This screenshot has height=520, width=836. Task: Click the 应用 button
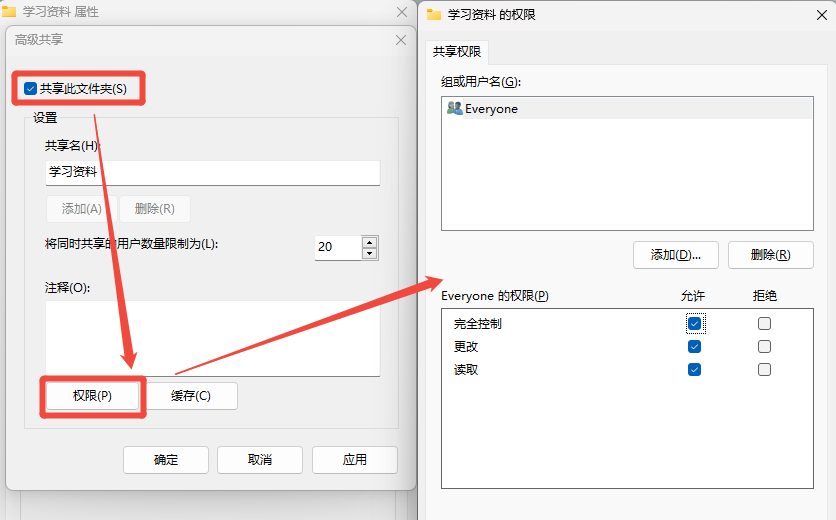[x=355, y=460]
